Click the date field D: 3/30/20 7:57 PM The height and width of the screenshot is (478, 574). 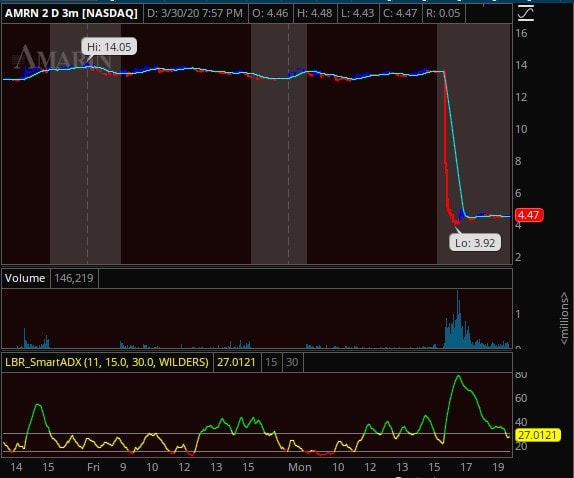point(195,14)
